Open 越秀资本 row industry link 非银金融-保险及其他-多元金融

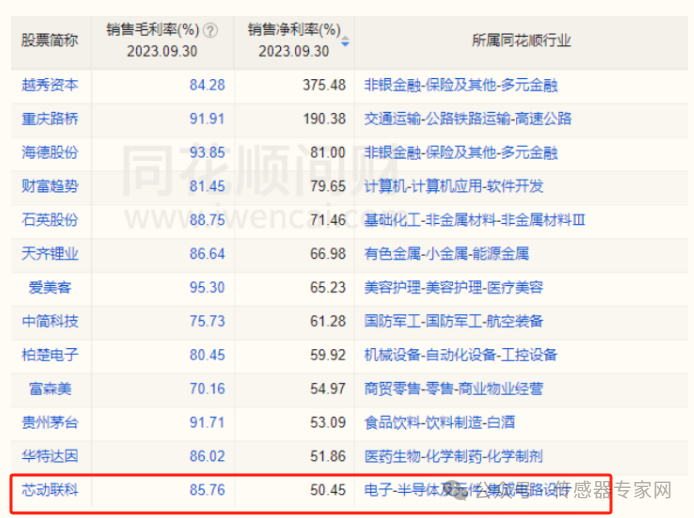[461, 85]
